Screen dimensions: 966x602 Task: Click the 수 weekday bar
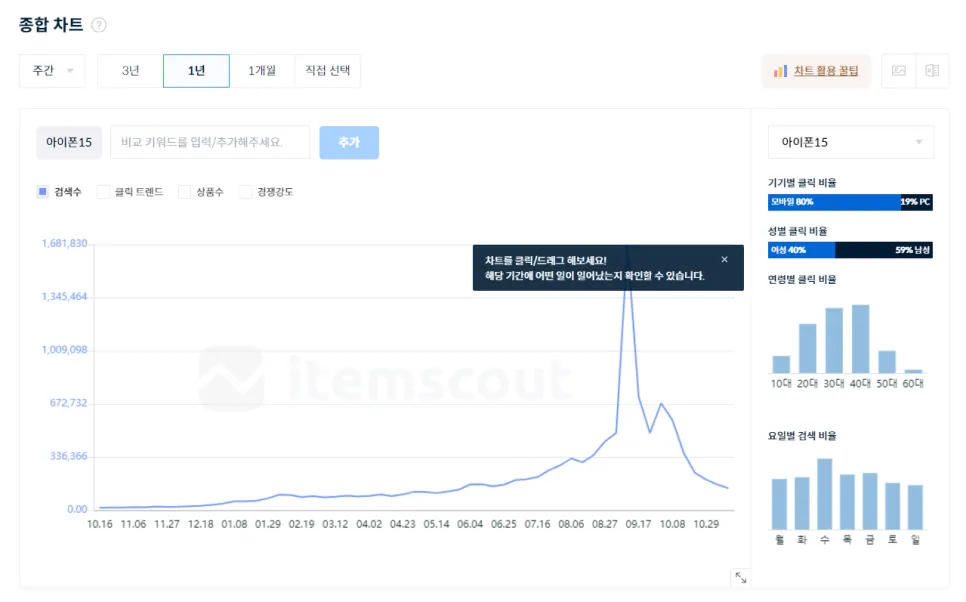tap(825, 494)
